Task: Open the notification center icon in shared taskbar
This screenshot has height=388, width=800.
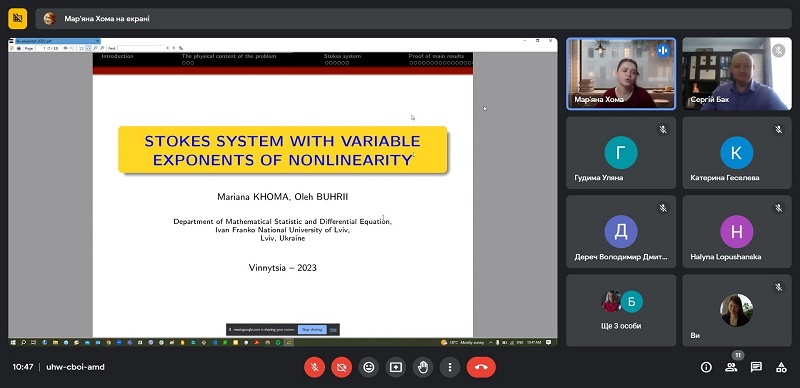Action: 548,343
